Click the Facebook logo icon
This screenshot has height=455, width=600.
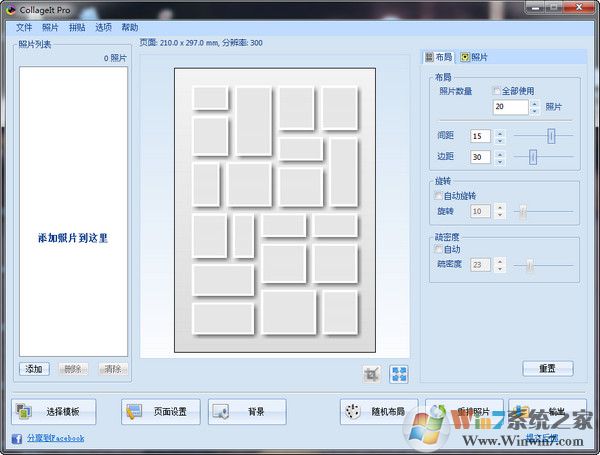coord(16,439)
